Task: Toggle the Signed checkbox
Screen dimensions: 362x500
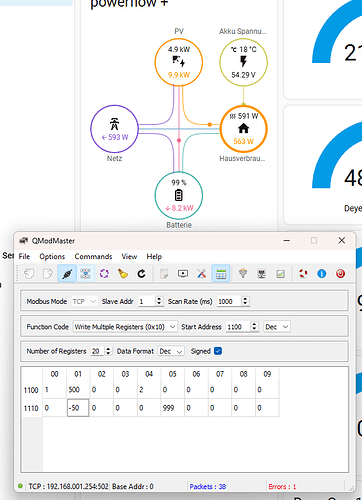Action: pyautogui.click(x=218, y=351)
